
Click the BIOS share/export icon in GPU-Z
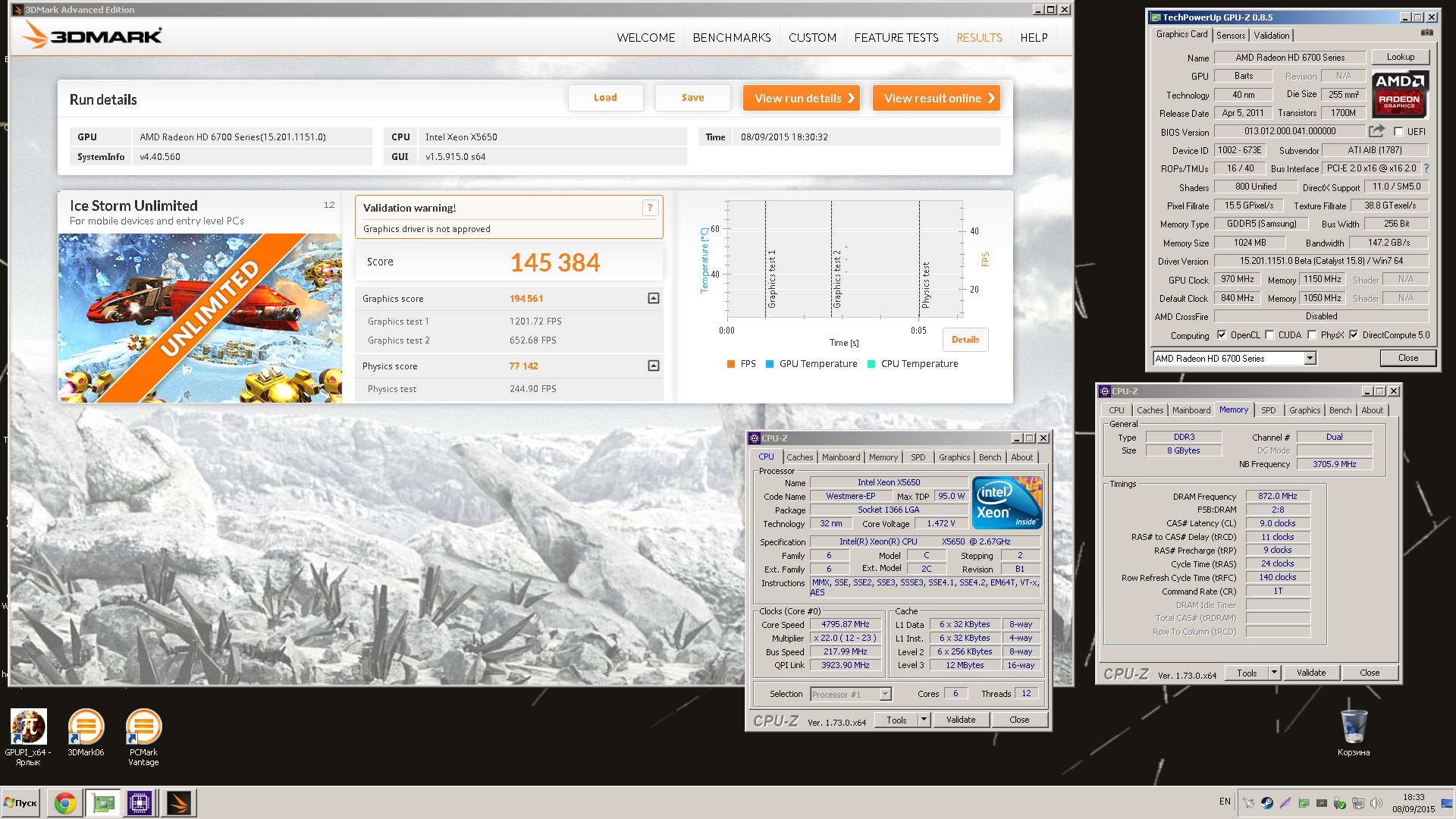(x=1377, y=131)
